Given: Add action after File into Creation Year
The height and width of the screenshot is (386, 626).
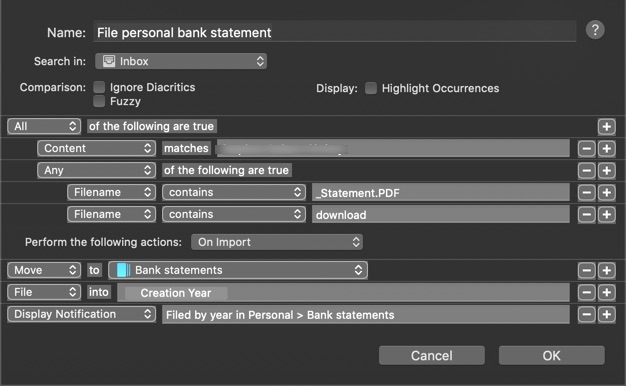Looking at the screenshot, I should click(606, 293).
